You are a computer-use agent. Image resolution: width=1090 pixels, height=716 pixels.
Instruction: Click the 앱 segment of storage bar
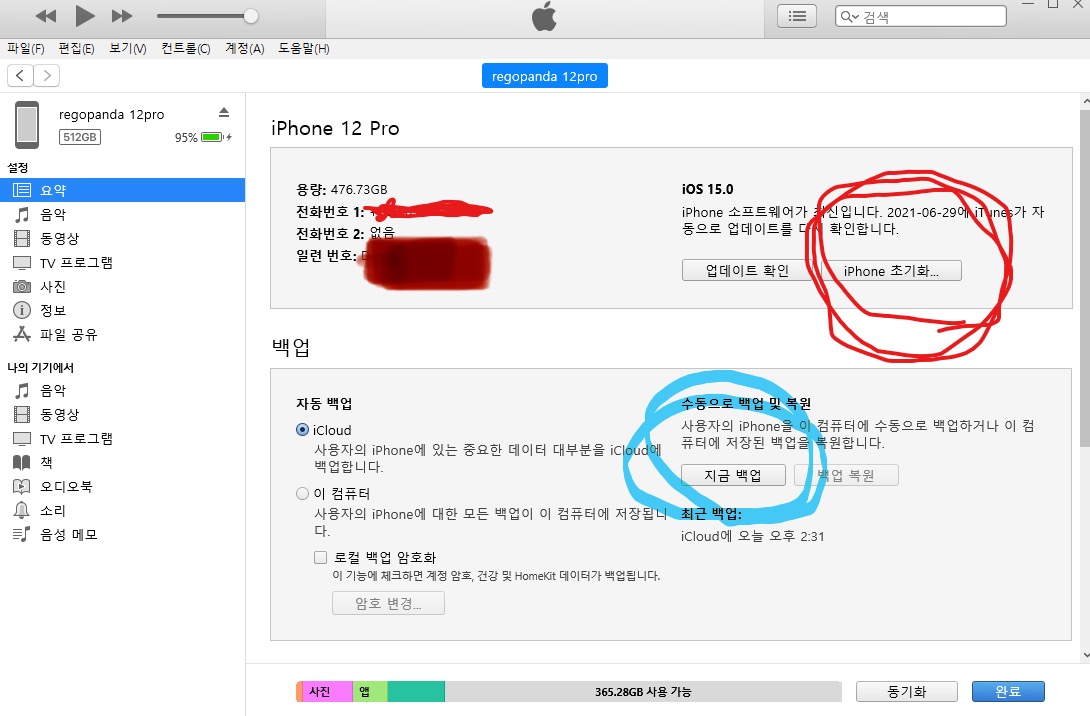(x=369, y=692)
